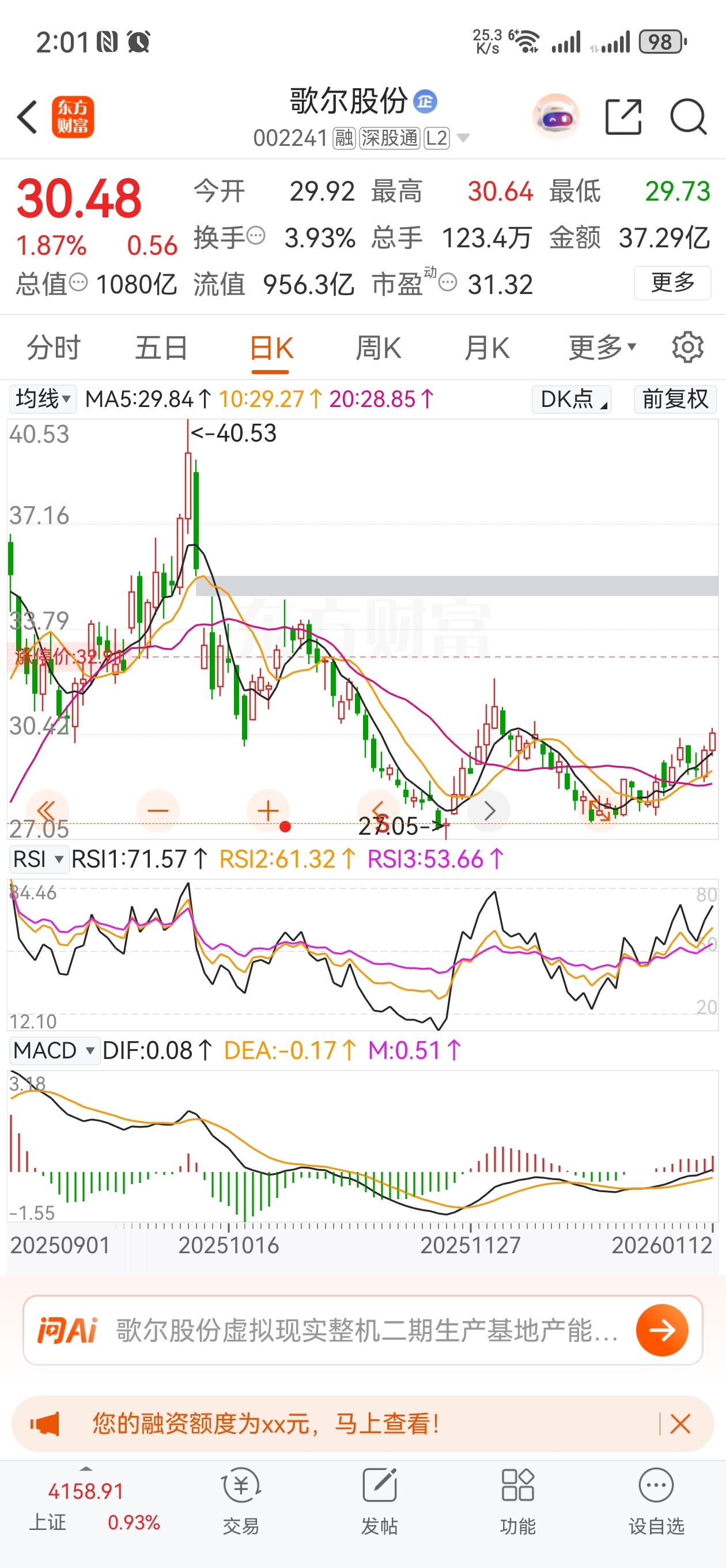This screenshot has height=1568, width=726.
Task: Tap right chevron chart scroll button
Action: [489, 810]
